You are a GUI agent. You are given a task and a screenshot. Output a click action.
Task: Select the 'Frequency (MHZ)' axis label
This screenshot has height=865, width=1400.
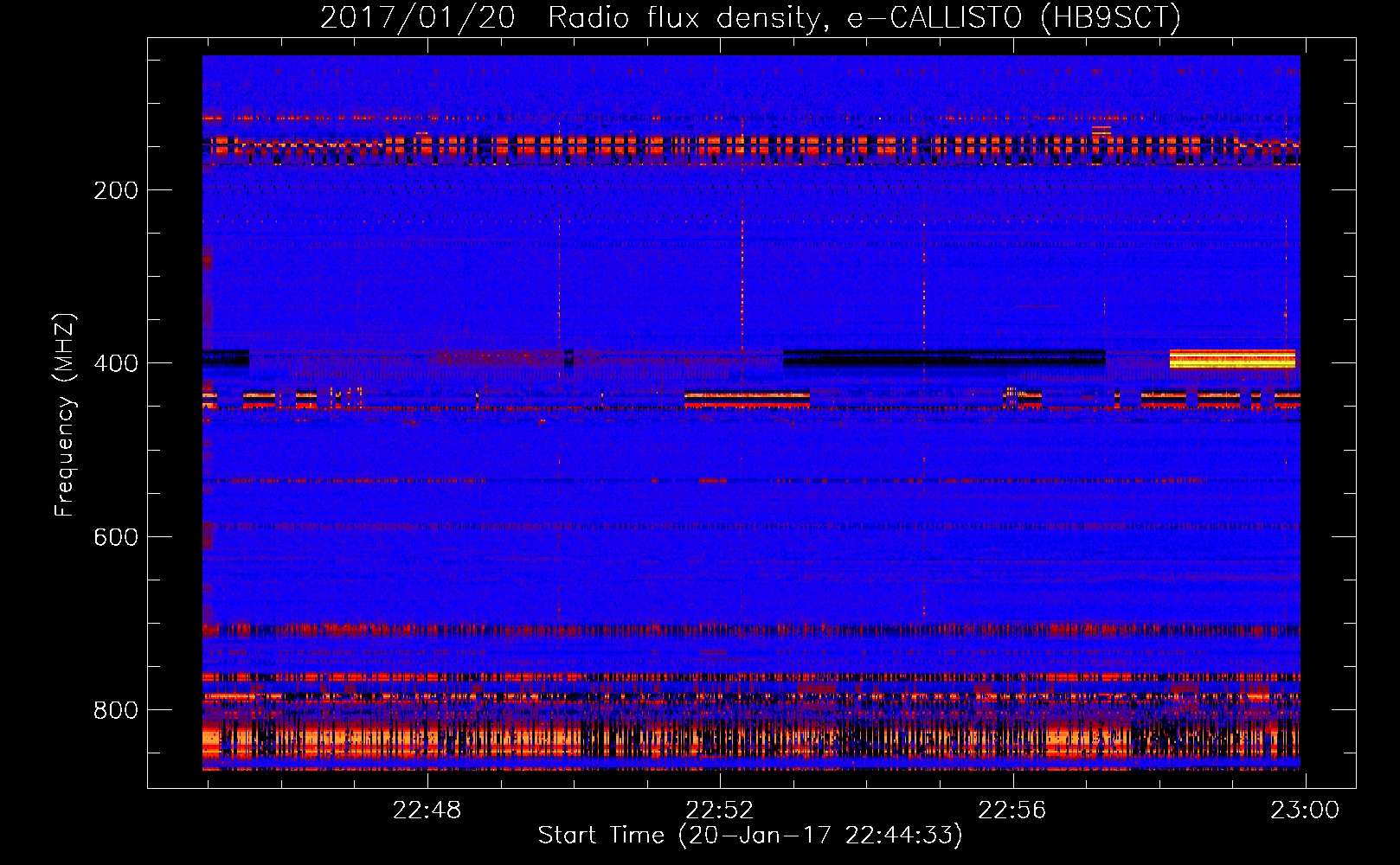(65, 414)
